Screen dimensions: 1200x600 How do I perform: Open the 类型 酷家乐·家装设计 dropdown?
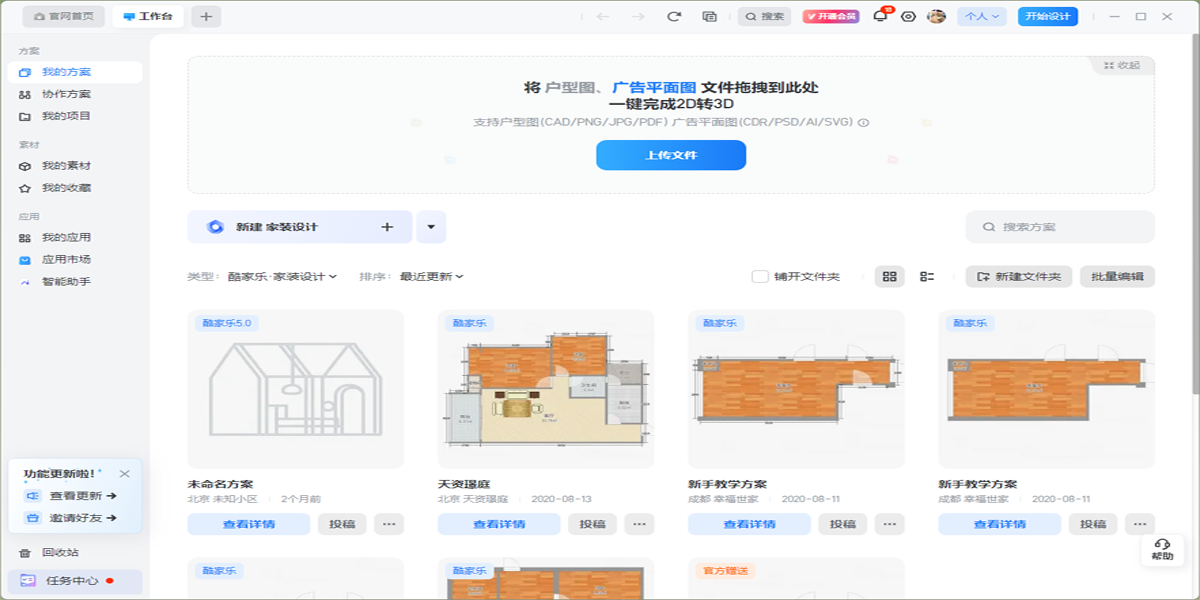(x=282, y=276)
